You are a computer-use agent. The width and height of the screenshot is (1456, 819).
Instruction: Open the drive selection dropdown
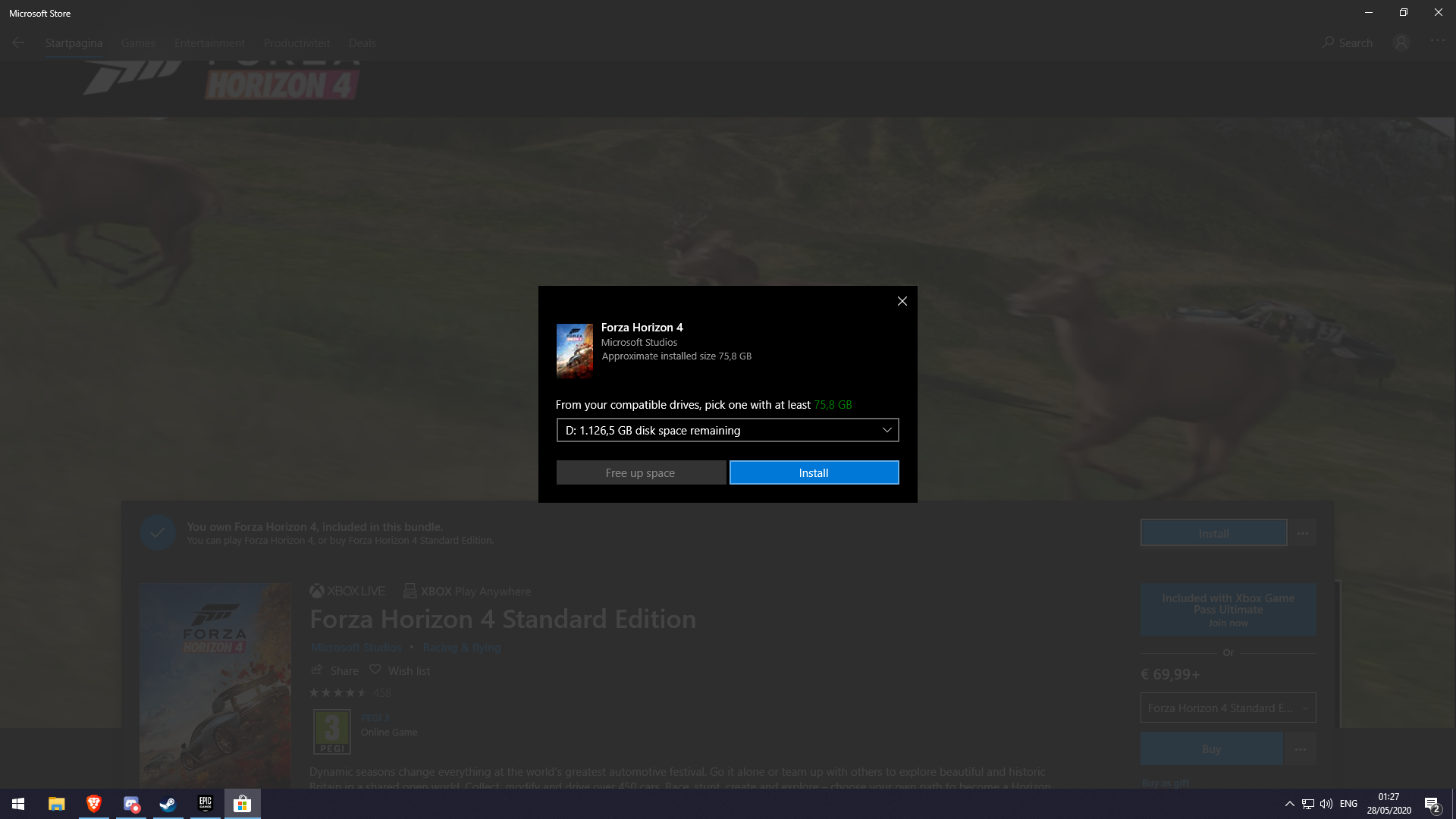727,430
